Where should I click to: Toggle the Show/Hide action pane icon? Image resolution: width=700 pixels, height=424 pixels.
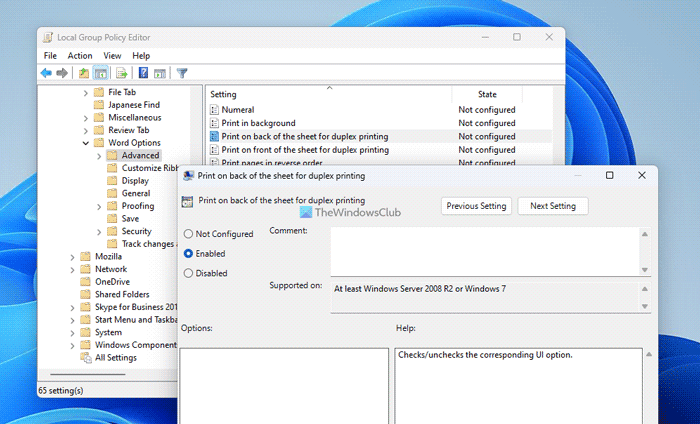[159, 73]
